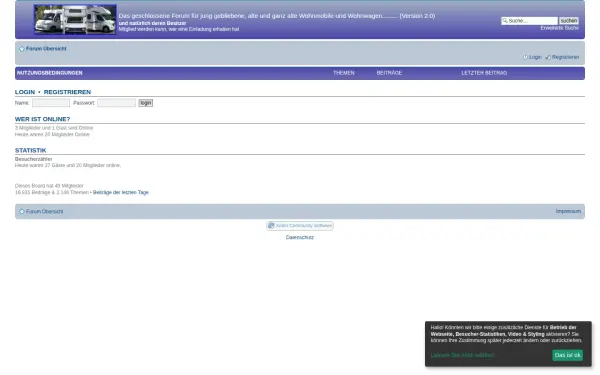The image size is (600, 375).
Task: Open Beiträge der letzten Tage link
Action: [121, 192]
